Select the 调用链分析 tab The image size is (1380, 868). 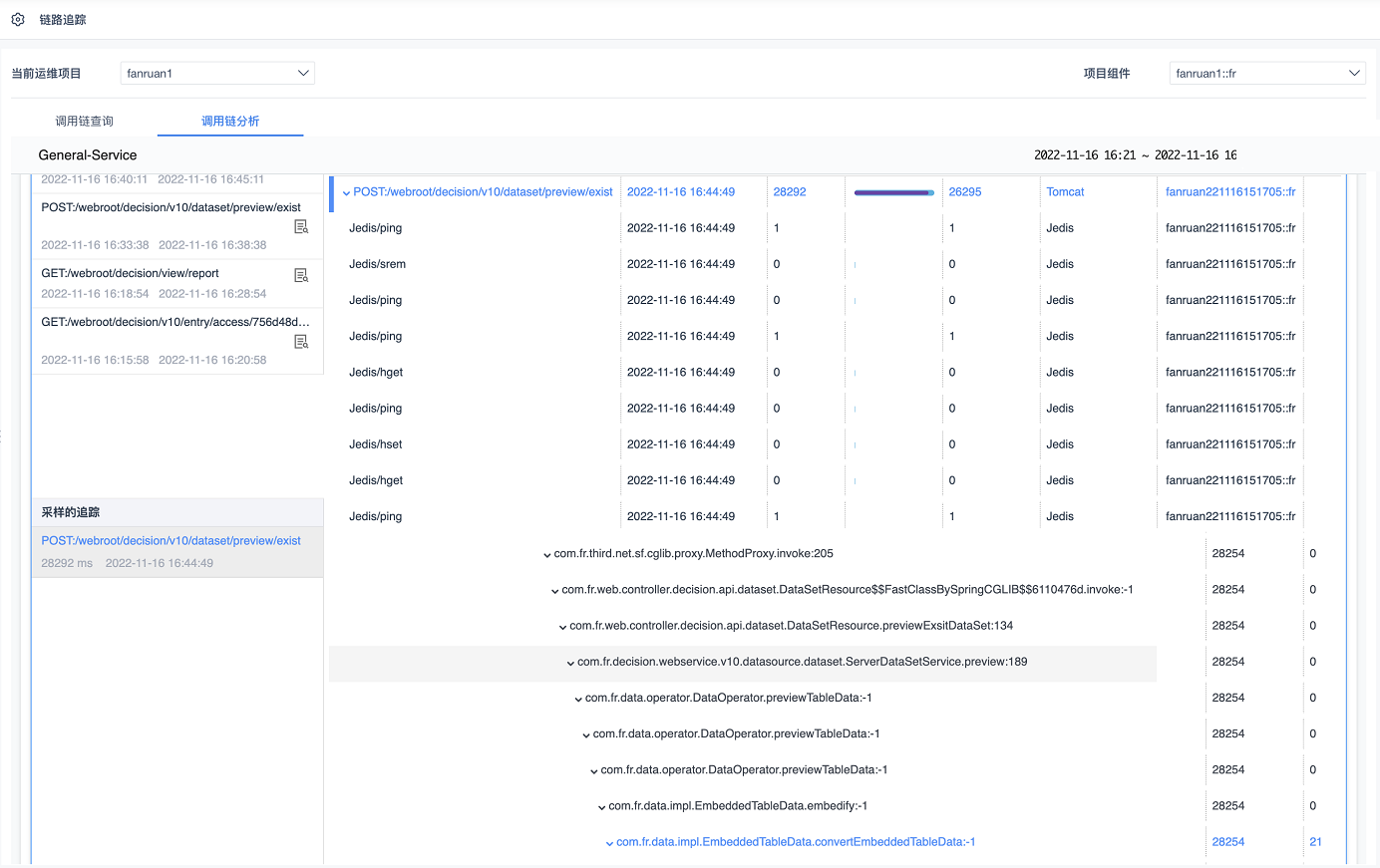(x=230, y=122)
